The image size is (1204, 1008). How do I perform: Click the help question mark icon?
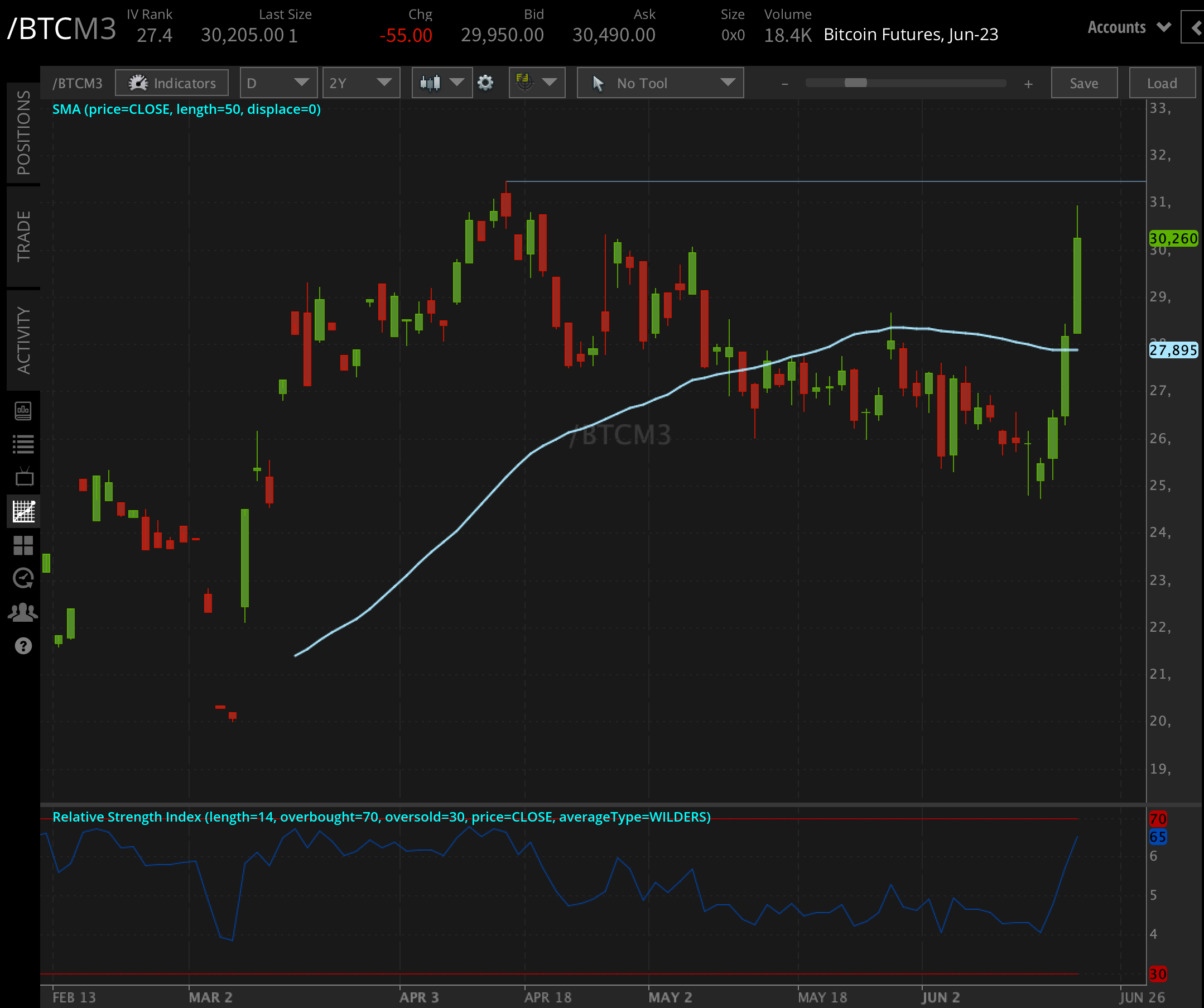point(23,646)
